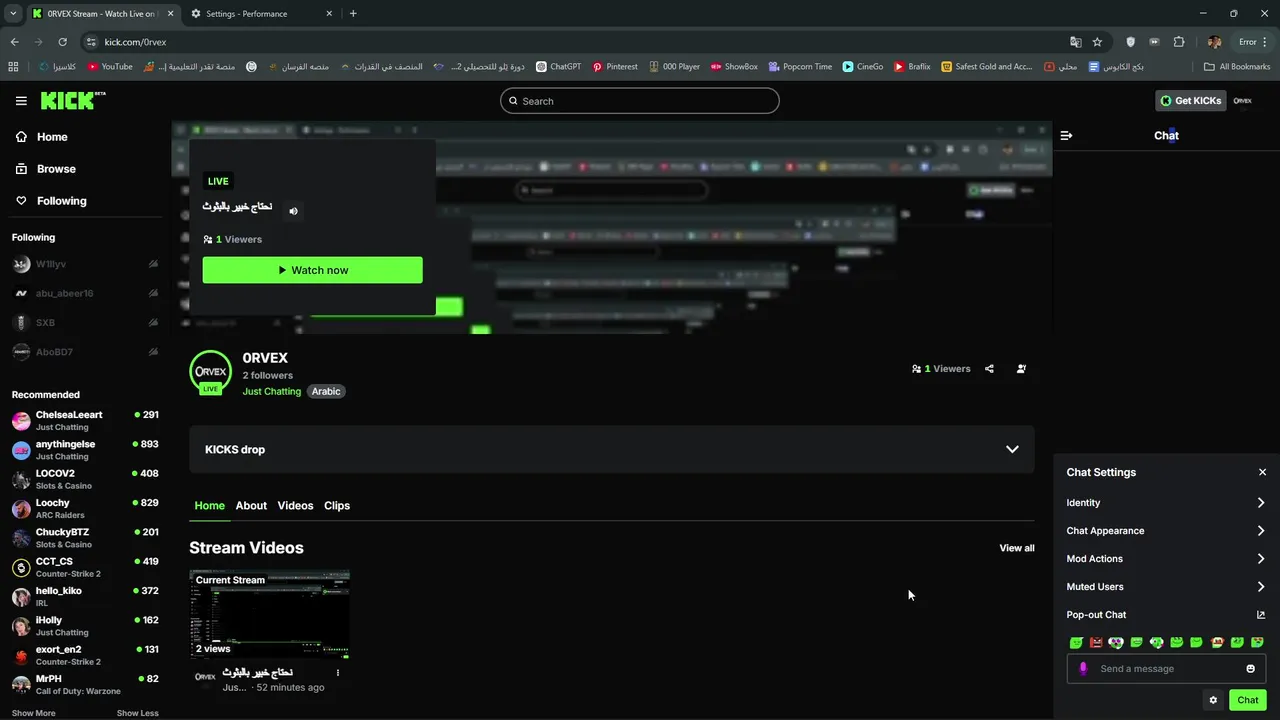This screenshot has height=720, width=1280.
Task: Send message with Chat button
Action: pos(1248,700)
